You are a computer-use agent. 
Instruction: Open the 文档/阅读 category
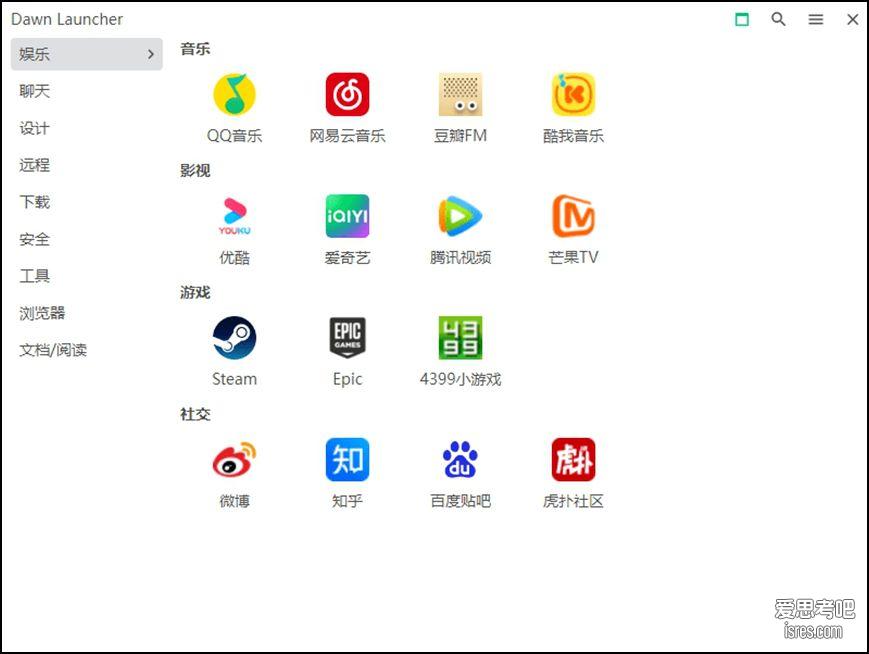(53, 350)
